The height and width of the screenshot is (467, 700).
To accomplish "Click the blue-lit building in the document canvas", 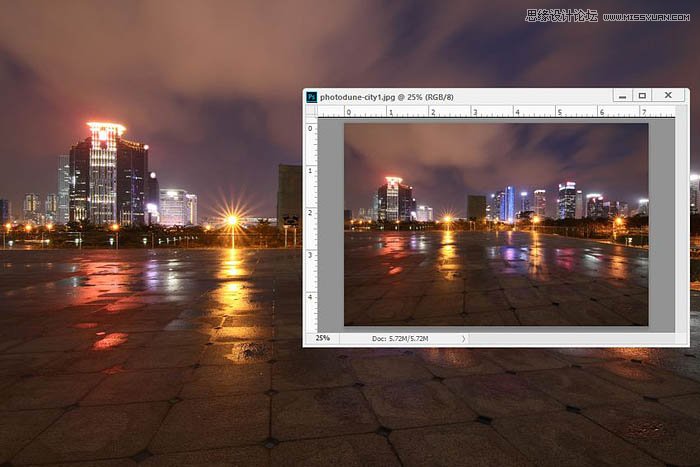I will (x=507, y=203).
